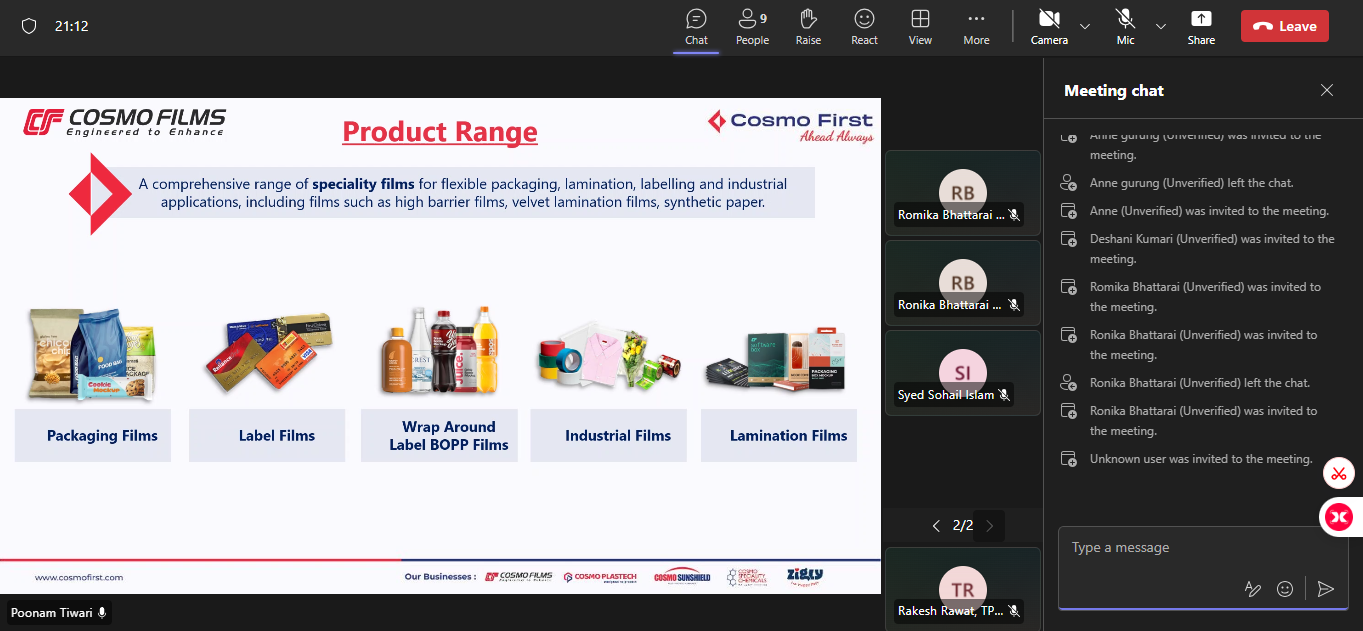Click the Zigly logo in footer

(804, 576)
